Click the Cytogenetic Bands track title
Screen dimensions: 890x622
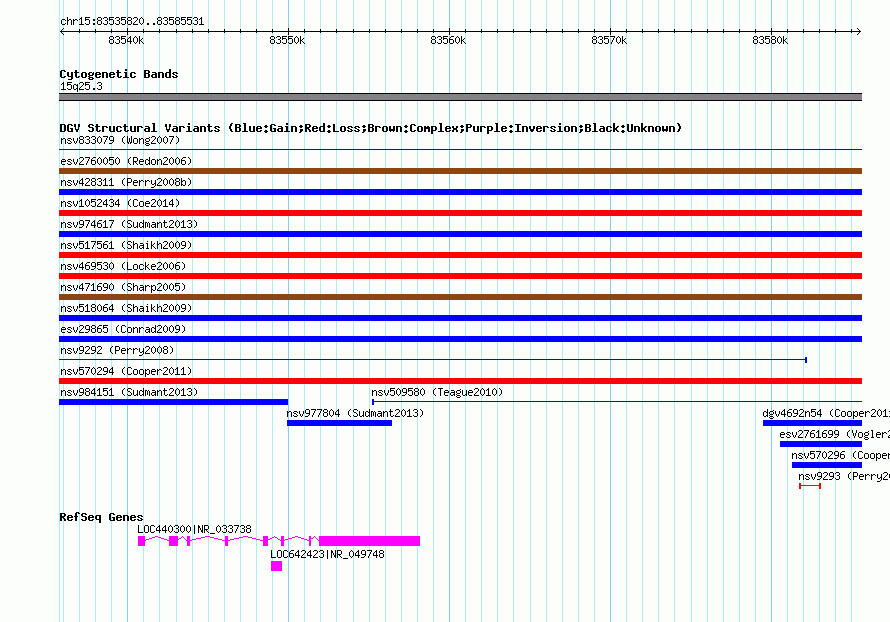tap(119, 74)
